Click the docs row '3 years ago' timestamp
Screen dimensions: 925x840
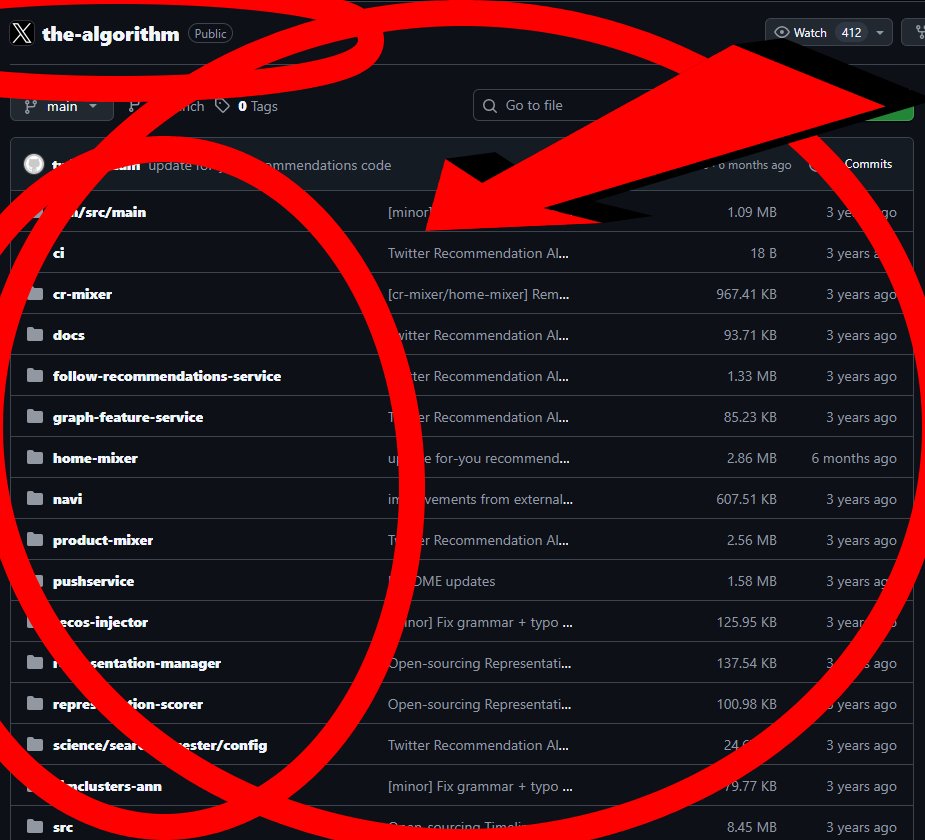click(861, 335)
